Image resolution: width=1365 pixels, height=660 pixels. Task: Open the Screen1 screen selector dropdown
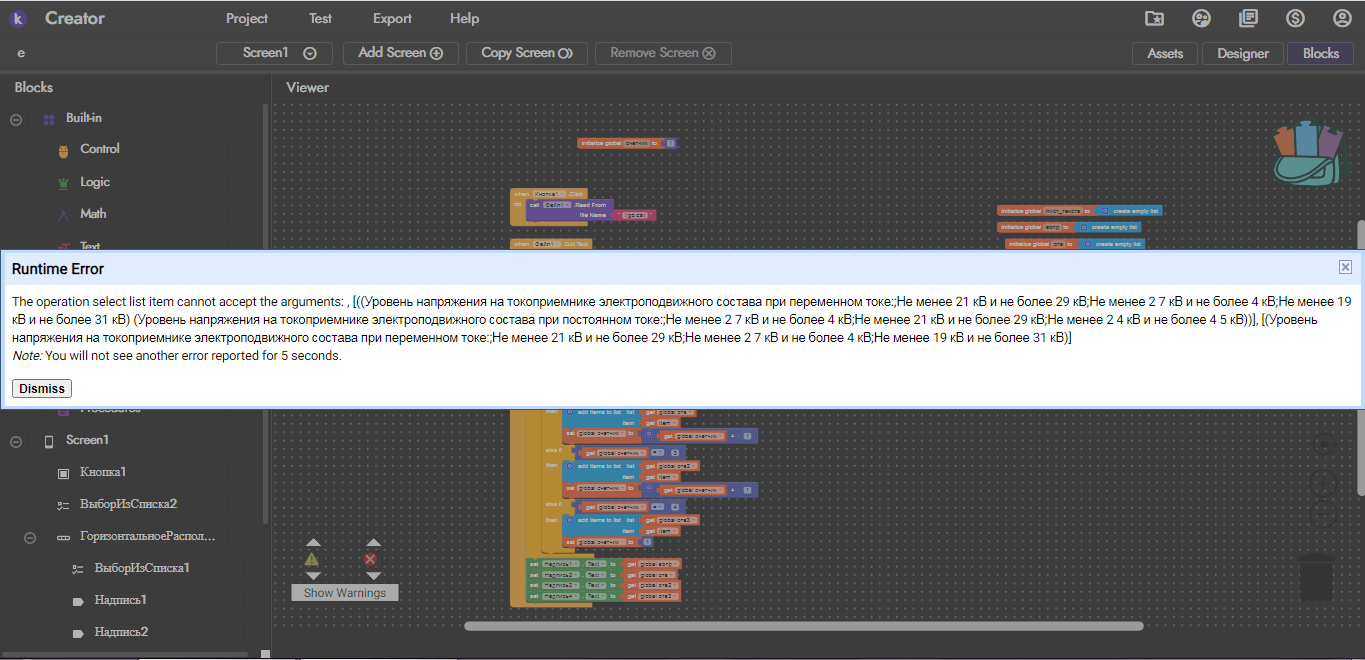point(275,53)
